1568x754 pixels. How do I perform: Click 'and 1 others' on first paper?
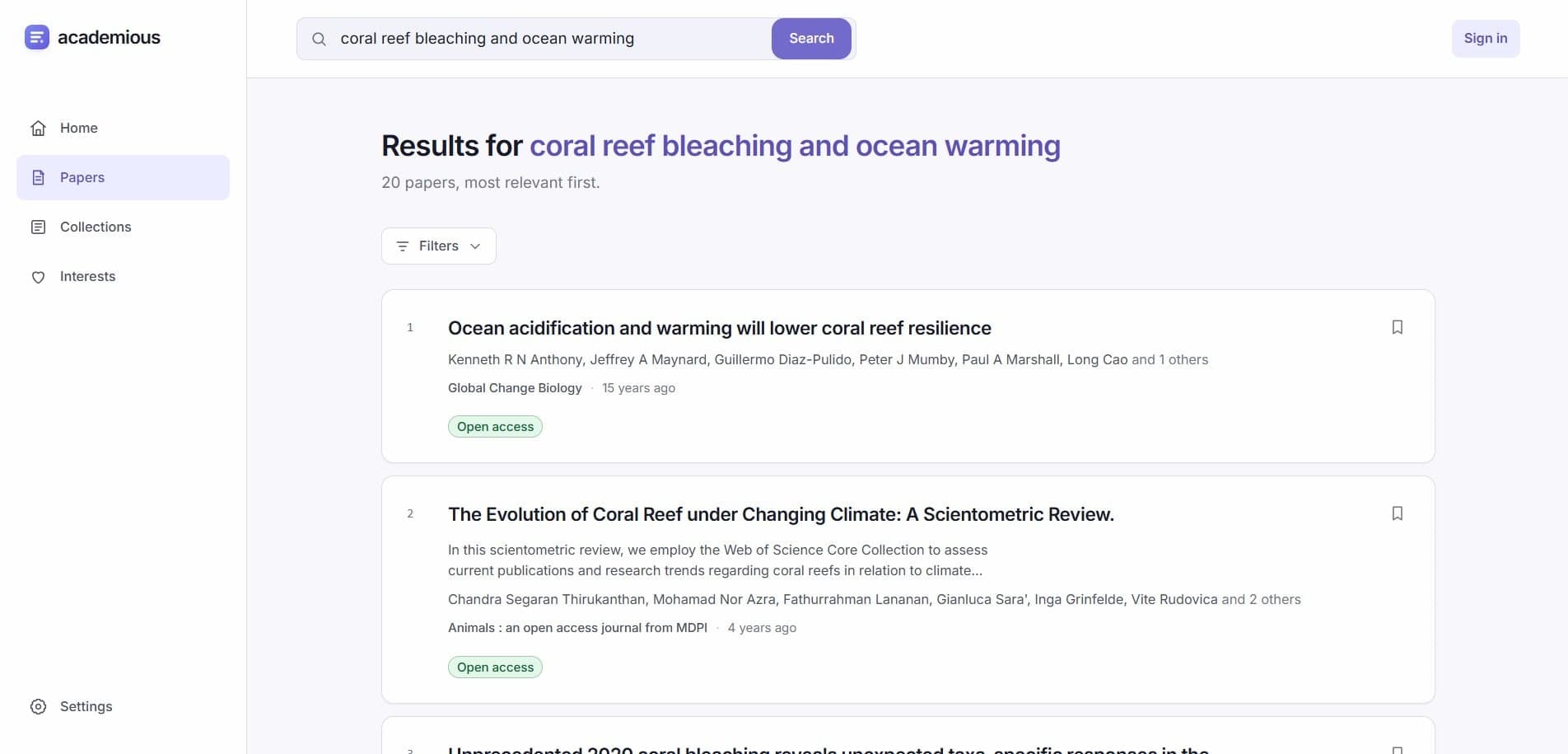click(x=1169, y=360)
